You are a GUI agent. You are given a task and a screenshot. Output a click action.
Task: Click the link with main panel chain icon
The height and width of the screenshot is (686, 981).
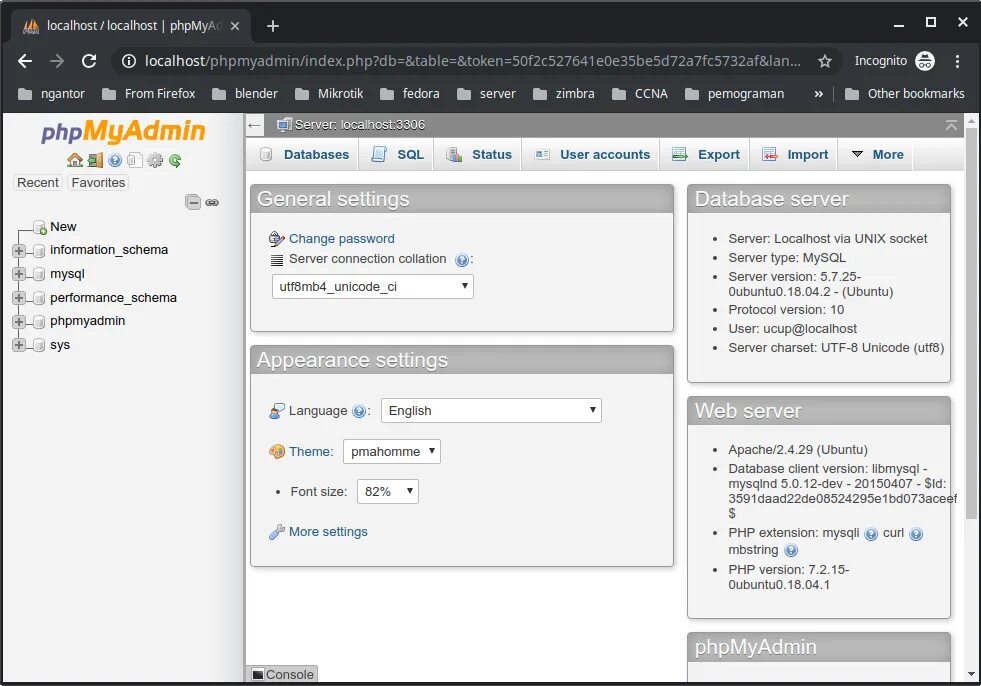(x=212, y=202)
